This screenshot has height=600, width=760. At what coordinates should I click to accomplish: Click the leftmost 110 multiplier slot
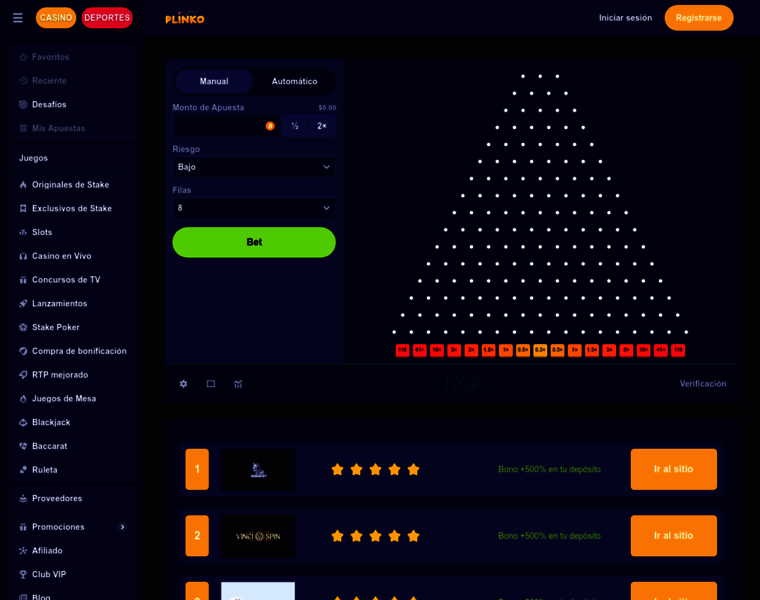click(x=402, y=350)
